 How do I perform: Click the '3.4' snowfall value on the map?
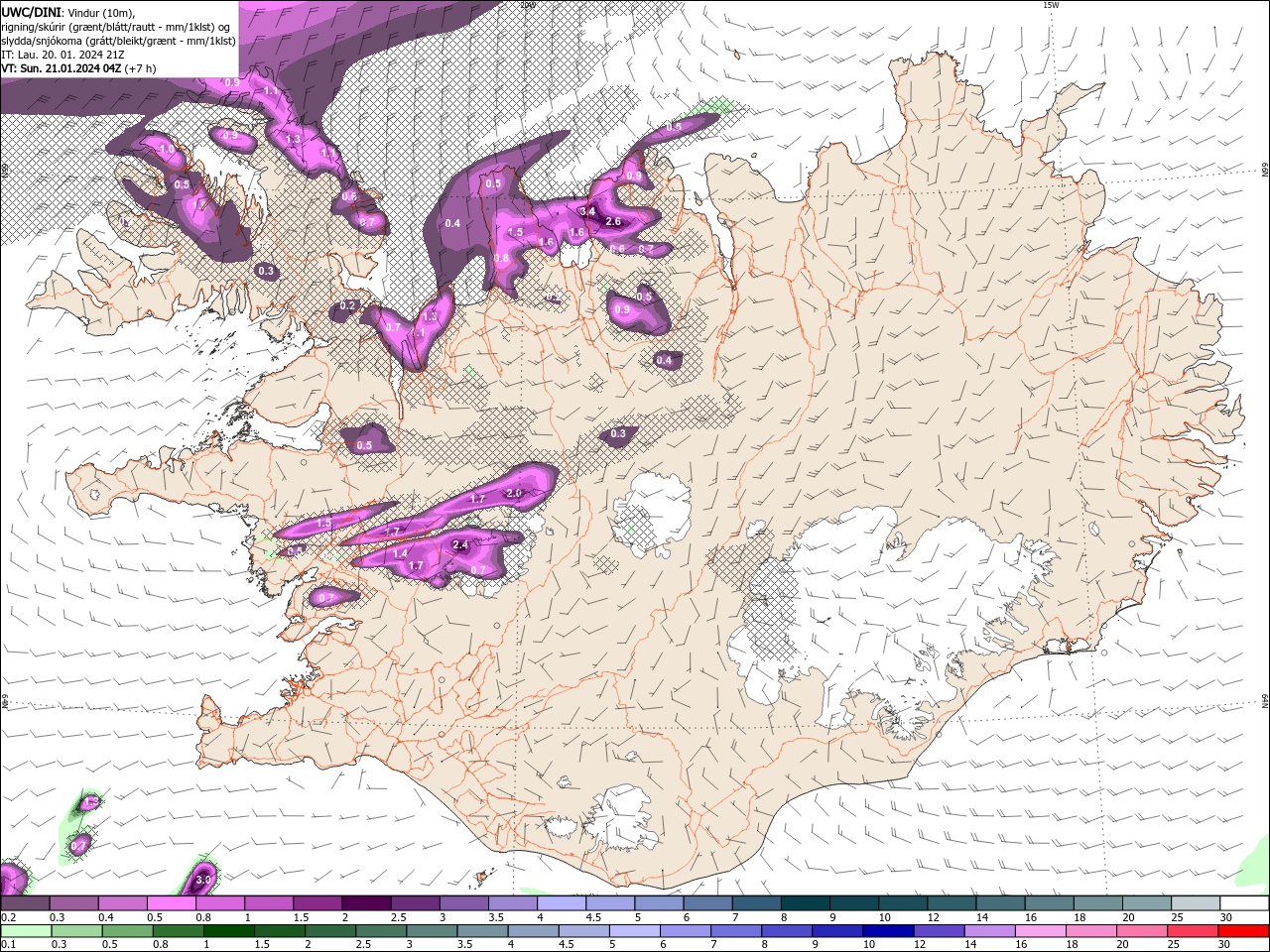point(587,211)
